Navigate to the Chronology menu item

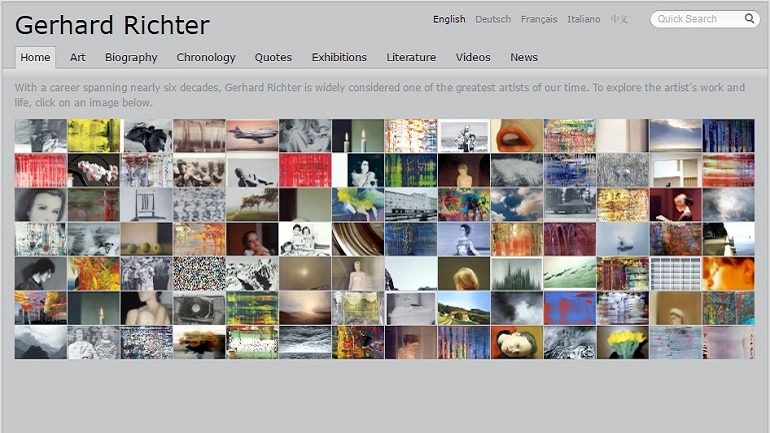[206, 57]
